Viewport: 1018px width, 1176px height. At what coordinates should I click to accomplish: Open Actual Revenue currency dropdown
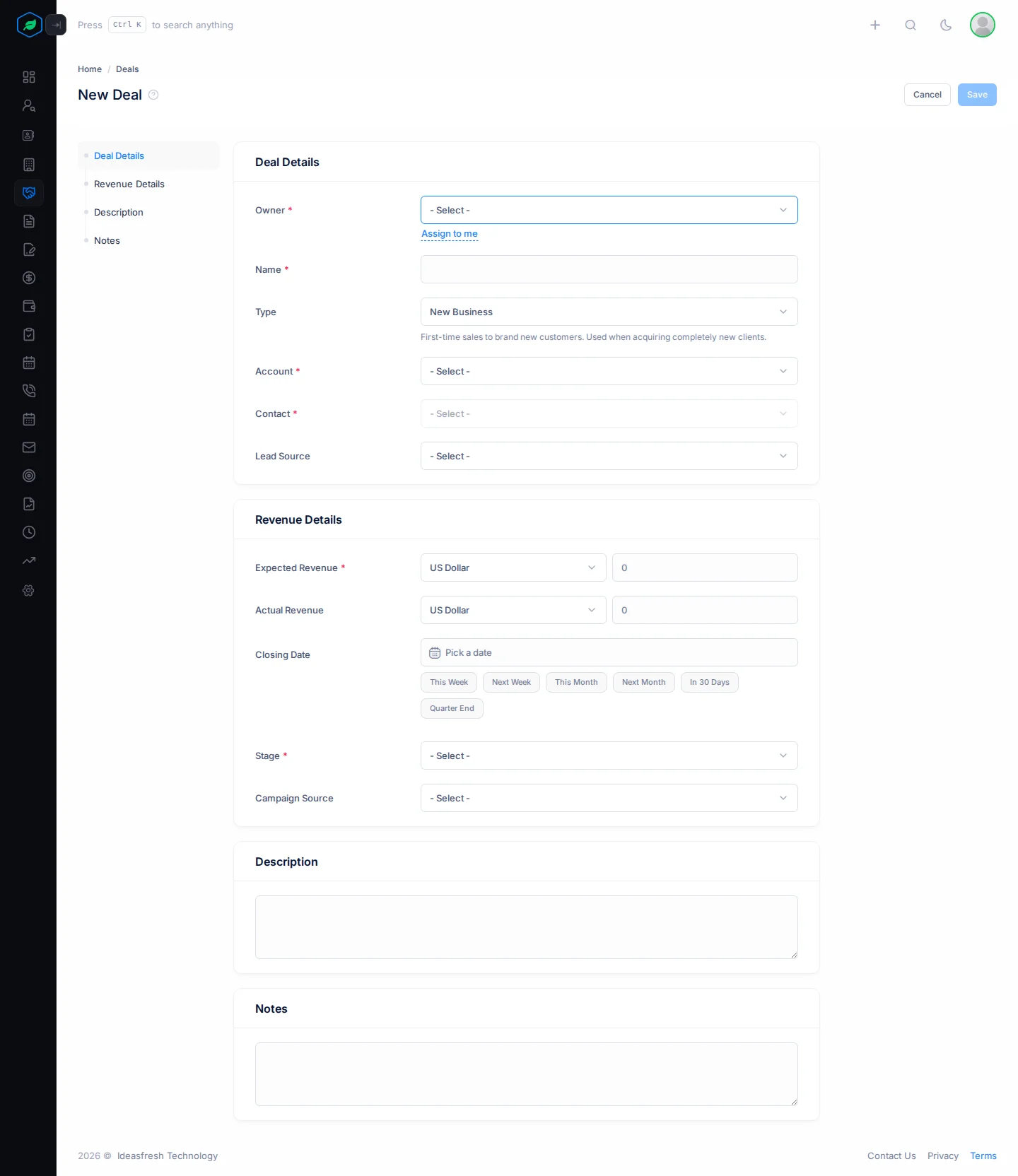coord(513,610)
